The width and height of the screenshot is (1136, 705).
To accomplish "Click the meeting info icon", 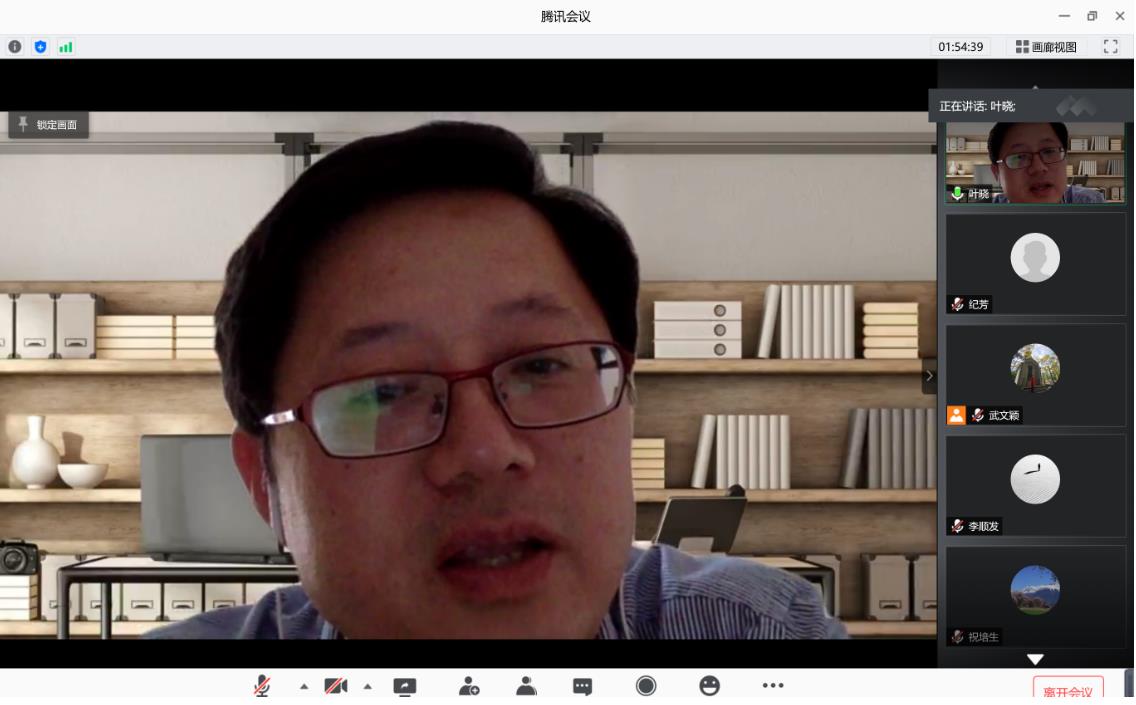I will [x=15, y=47].
